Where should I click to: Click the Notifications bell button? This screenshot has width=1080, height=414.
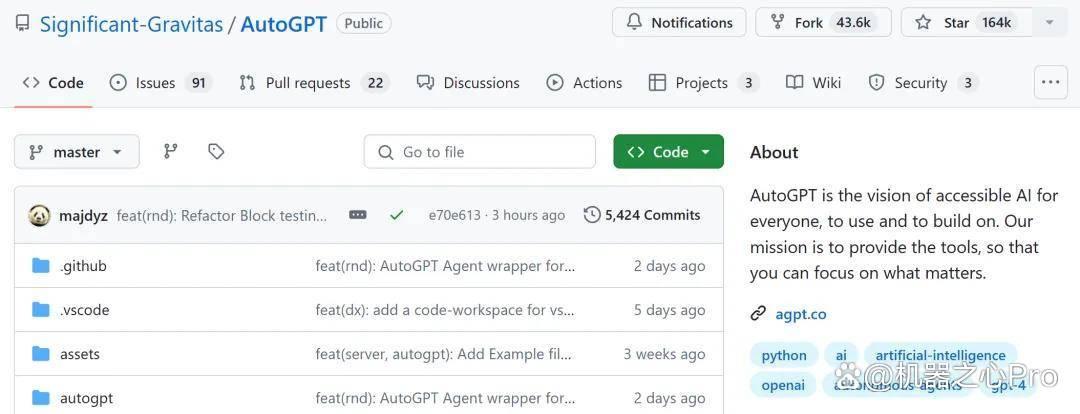[678, 23]
